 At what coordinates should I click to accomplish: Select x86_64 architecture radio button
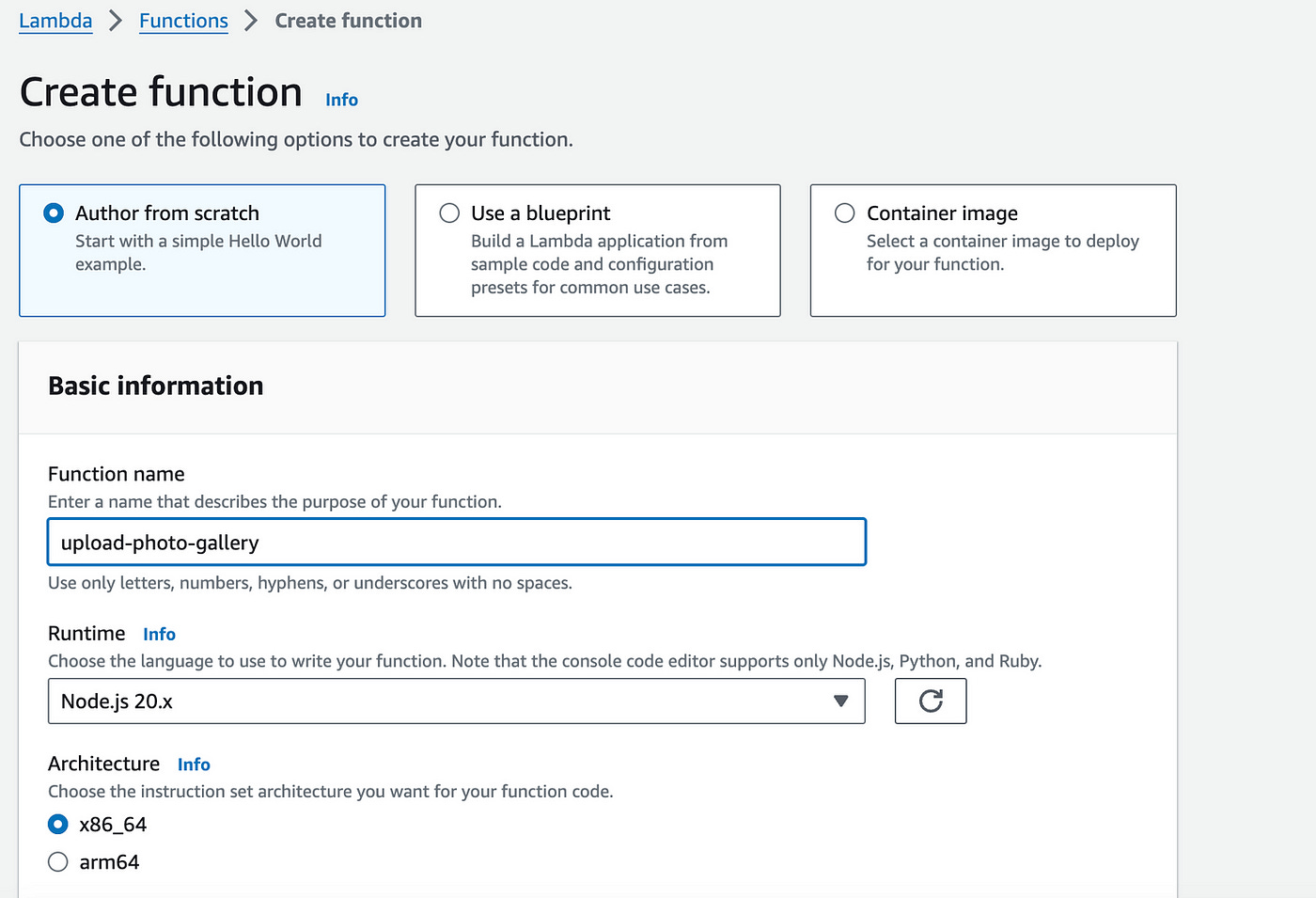click(x=58, y=825)
